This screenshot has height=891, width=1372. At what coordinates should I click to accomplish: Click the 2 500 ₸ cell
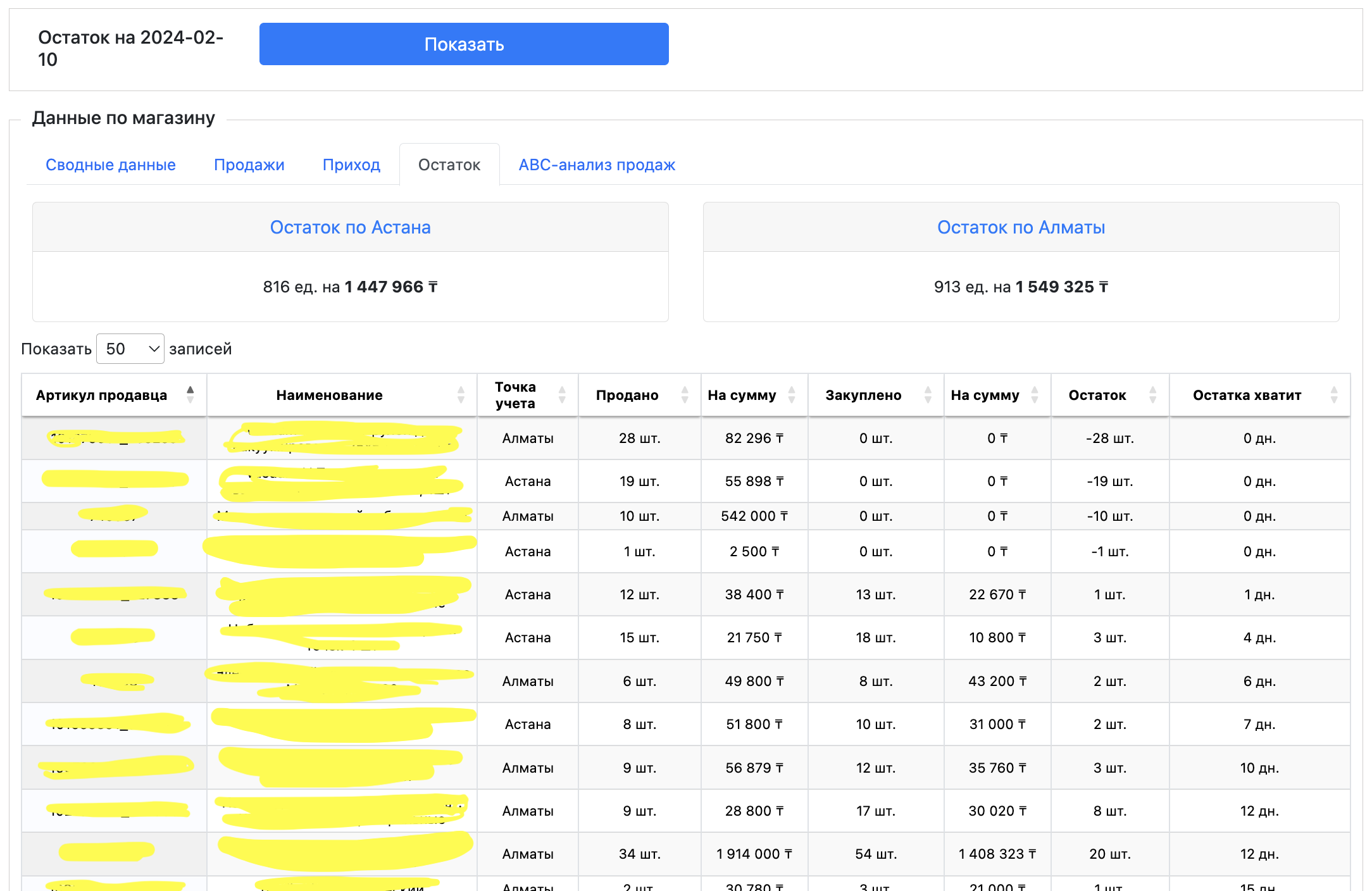pyautogui.click(x=754, y=551)
